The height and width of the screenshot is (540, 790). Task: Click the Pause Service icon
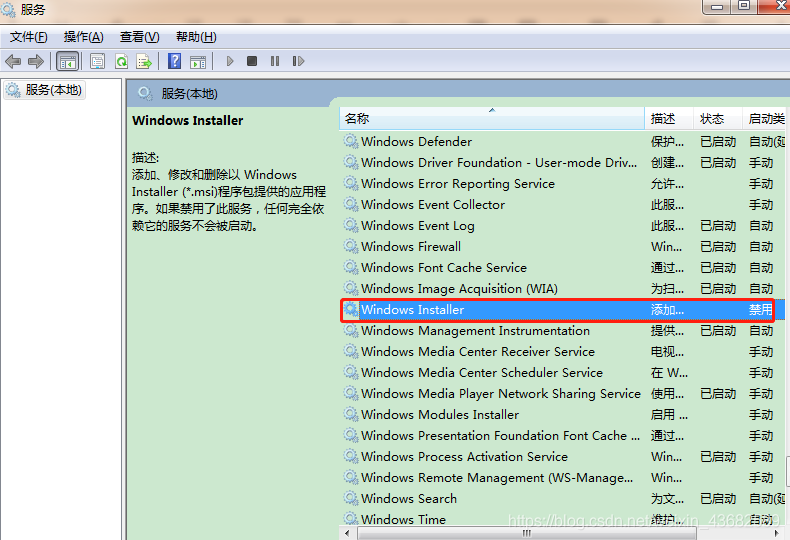point(275,61)
